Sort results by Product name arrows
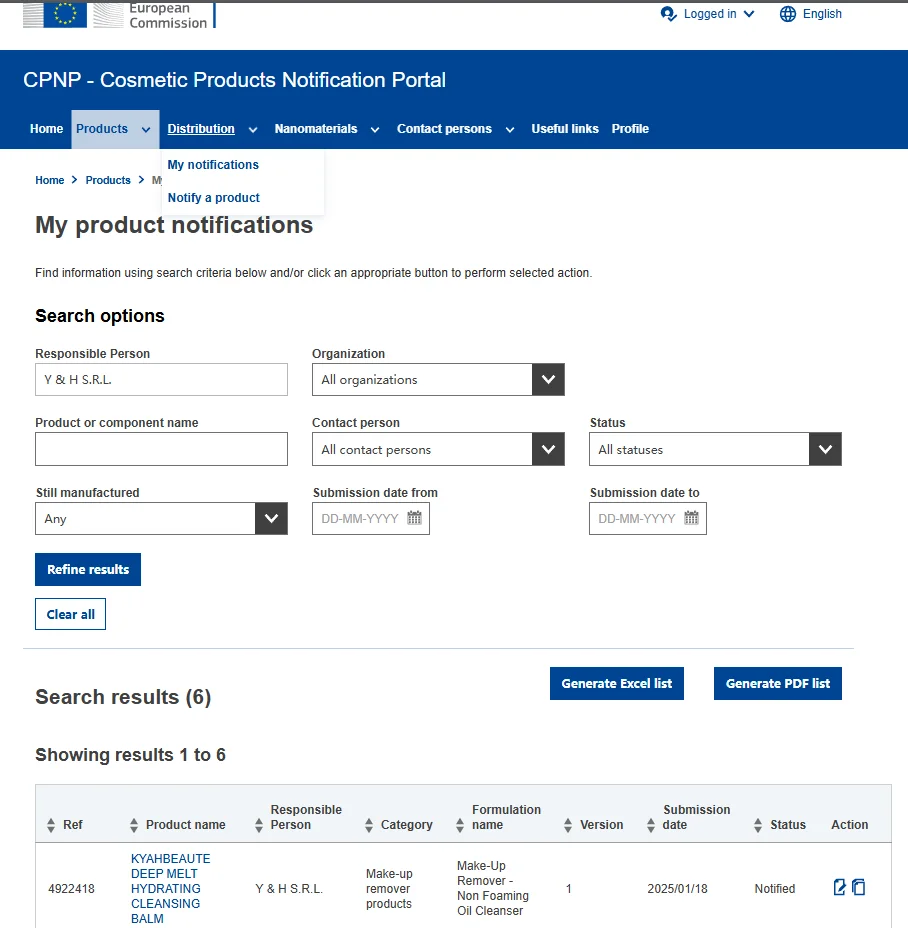The height and width of the screenshot is (928, 908). point(134,825)
